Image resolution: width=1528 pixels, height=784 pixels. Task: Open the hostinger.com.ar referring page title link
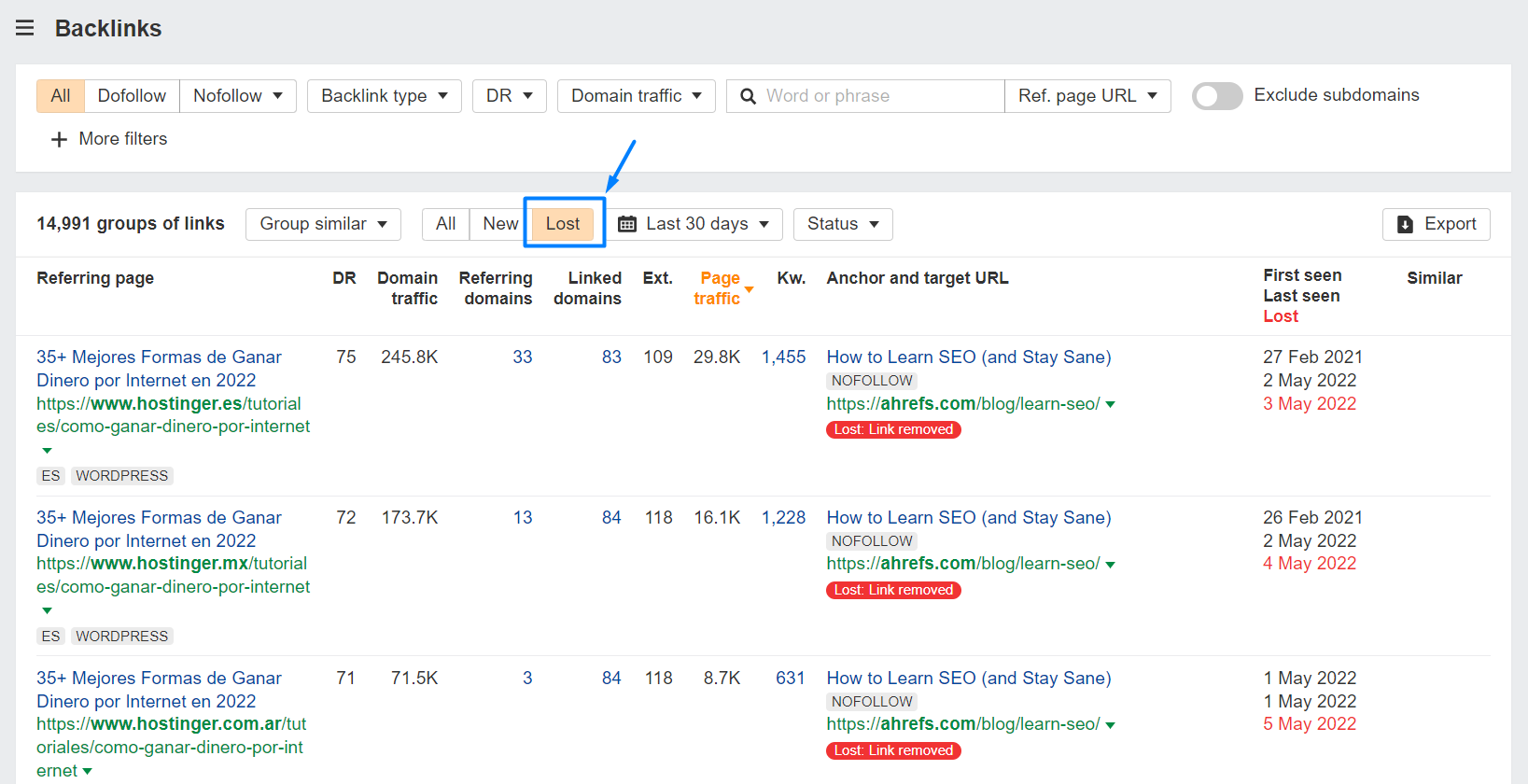click(159, 690)
